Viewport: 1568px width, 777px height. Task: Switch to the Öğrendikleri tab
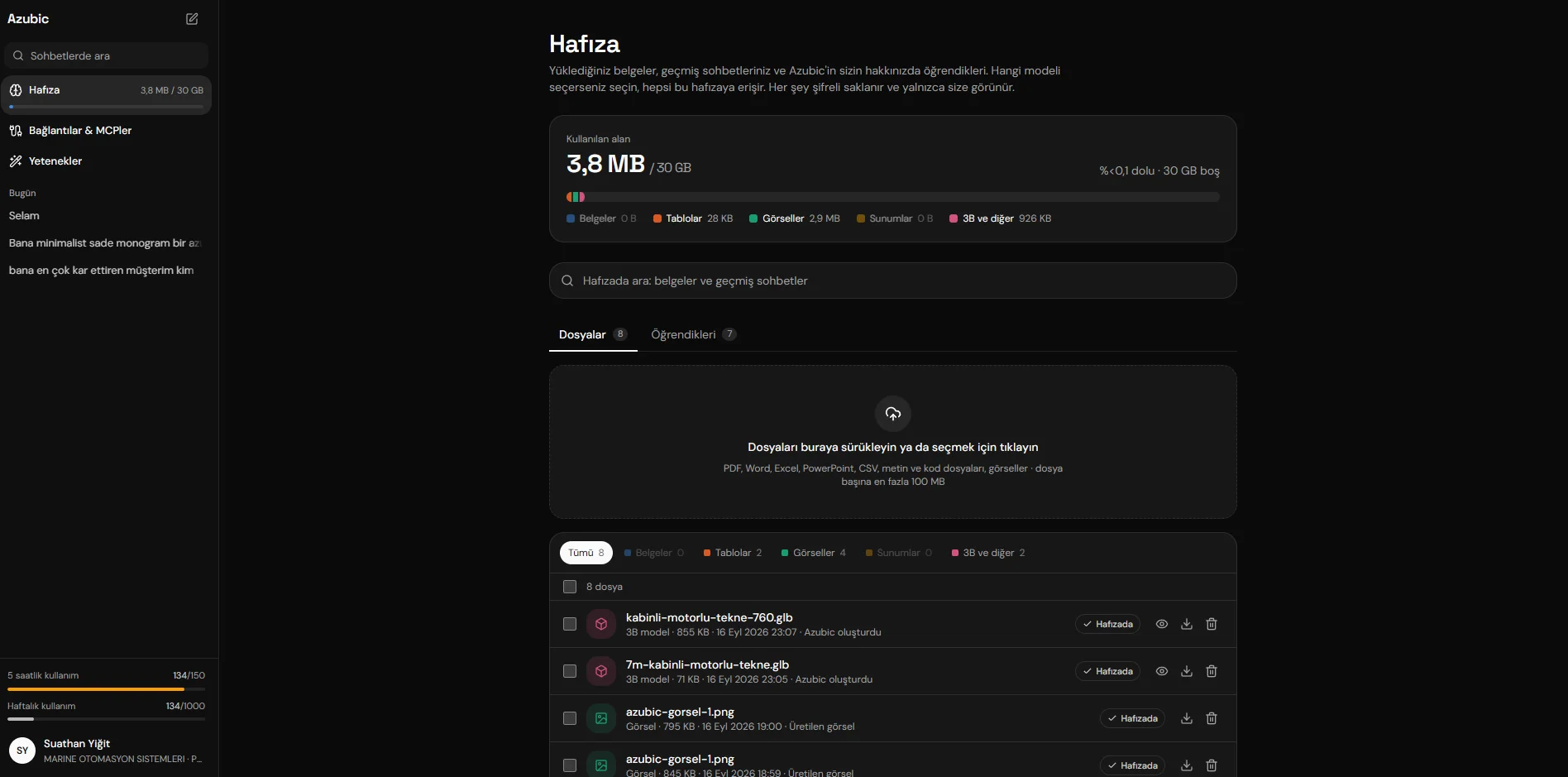point(693,334)
